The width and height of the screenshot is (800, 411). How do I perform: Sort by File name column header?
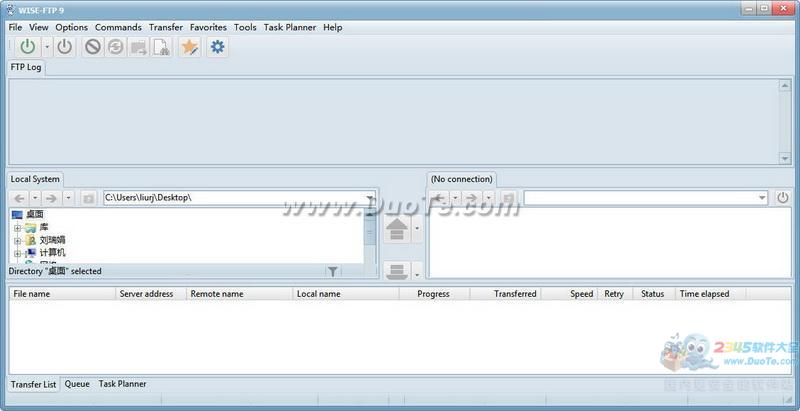62,294
